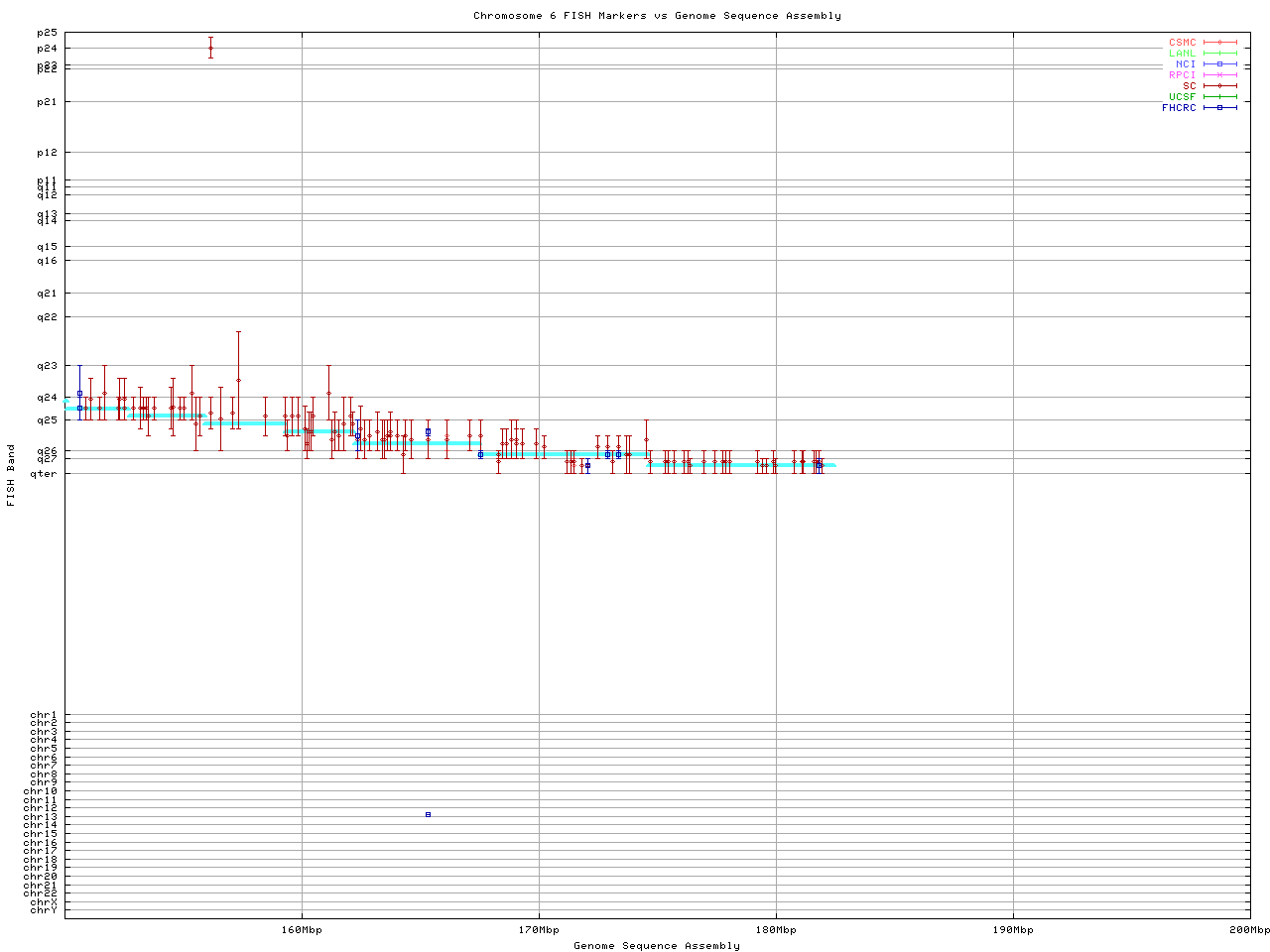Click the RPCI legend marker symbol
The width and height of the screenshot is (1270, 952).
tap(1219, 75)
